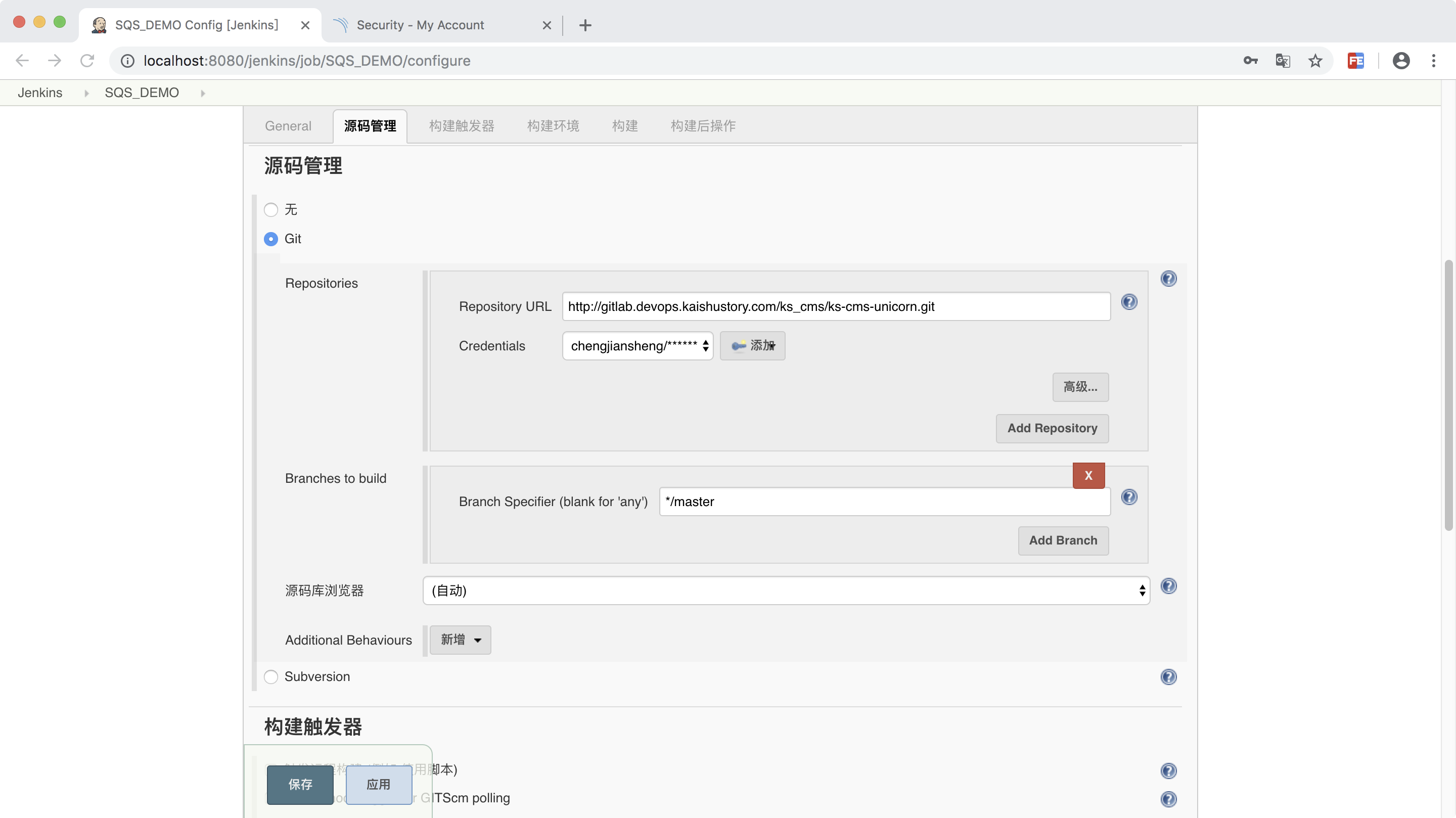1456x818 pixels.
Task: Open help for Branch Specifier field
Action: tap(1129, 497)
